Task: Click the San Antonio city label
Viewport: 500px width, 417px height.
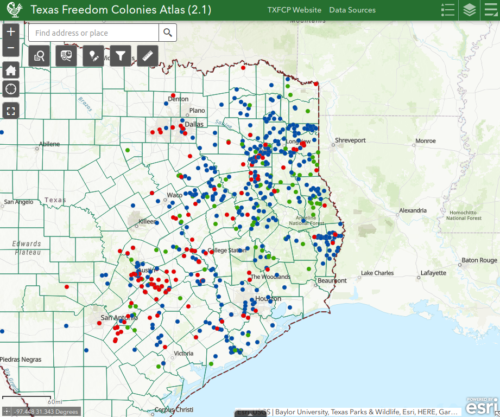Action: coord(119,317)
